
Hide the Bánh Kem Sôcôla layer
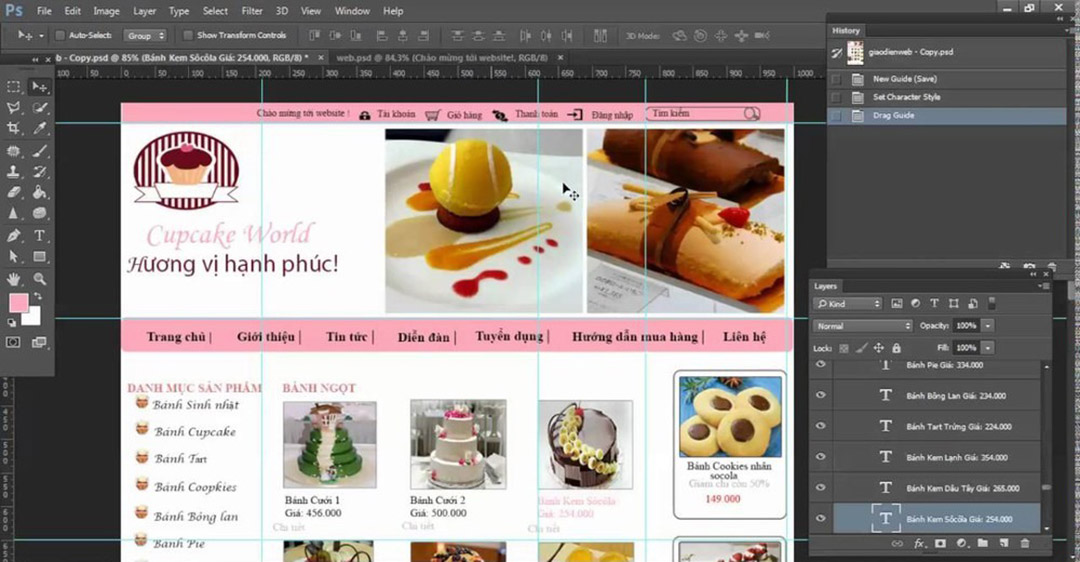coord(820,519)
